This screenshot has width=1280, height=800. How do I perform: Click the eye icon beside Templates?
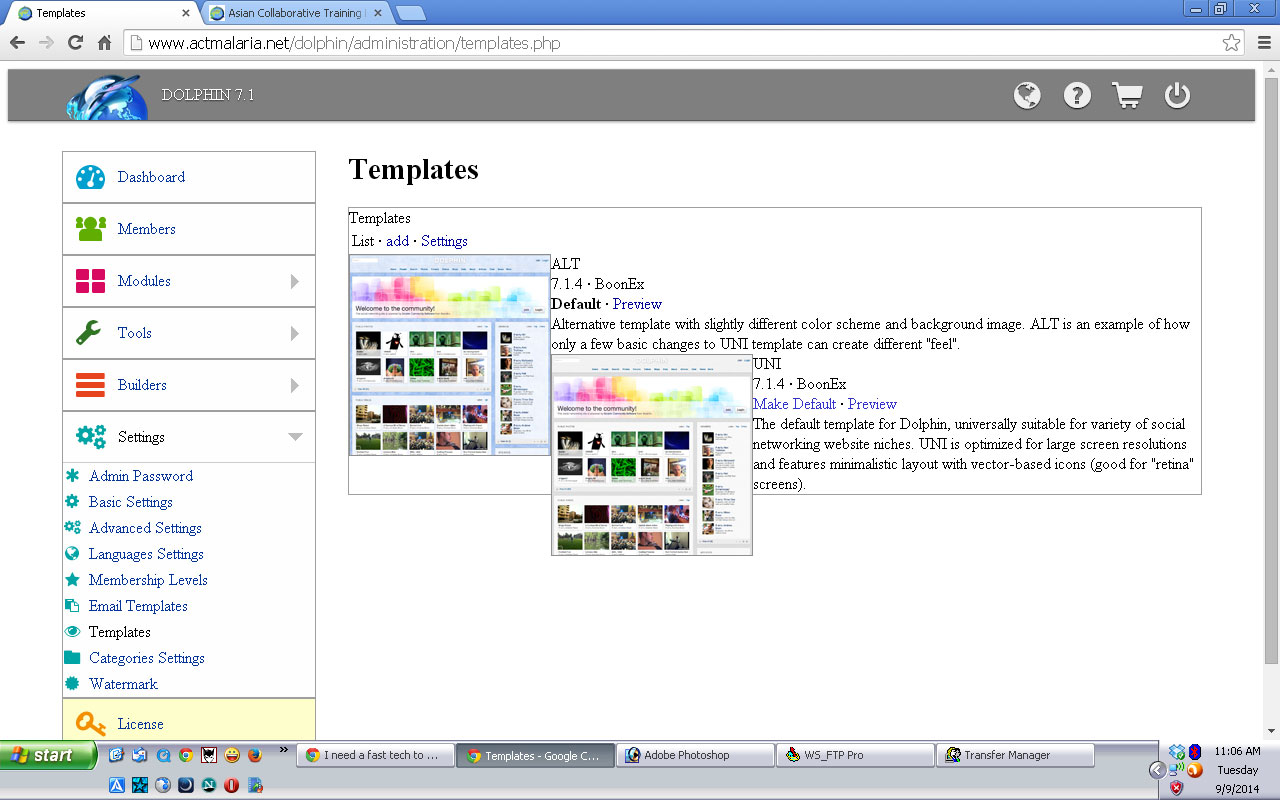coord(72,632)
